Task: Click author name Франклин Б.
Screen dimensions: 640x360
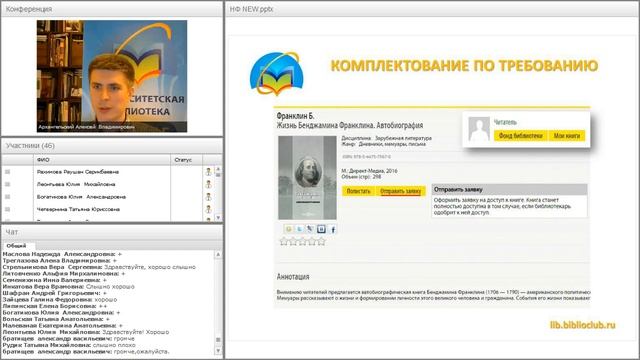Action: click(296, 116)
